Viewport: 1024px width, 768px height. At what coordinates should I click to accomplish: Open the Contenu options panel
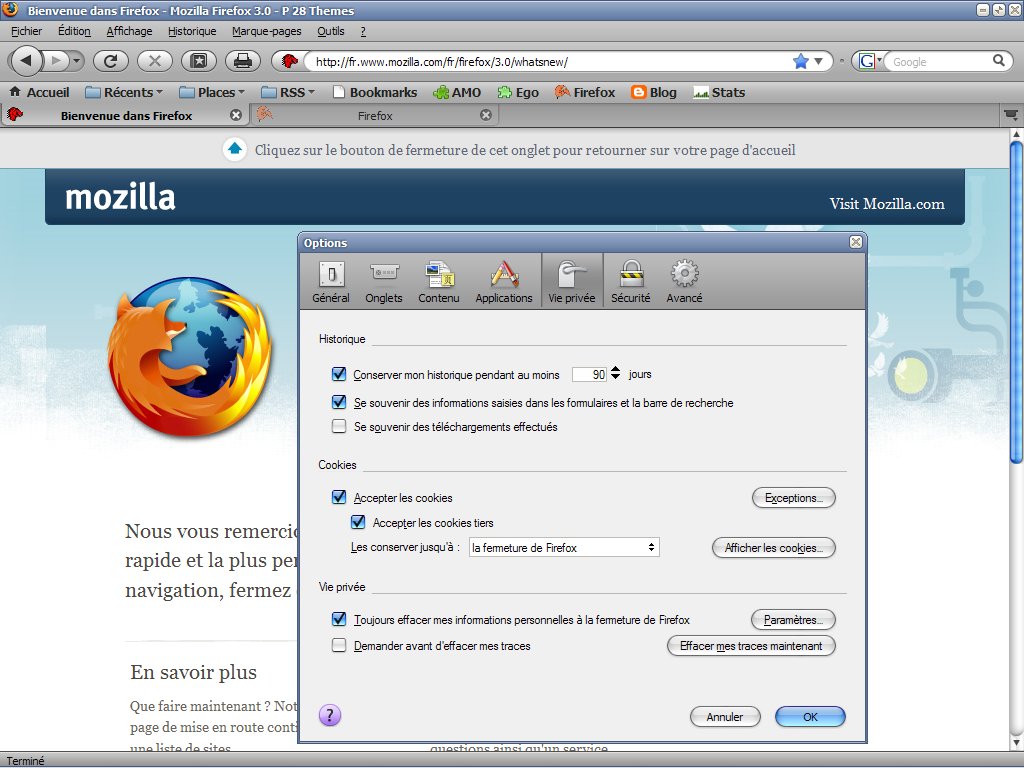(439, 281)
